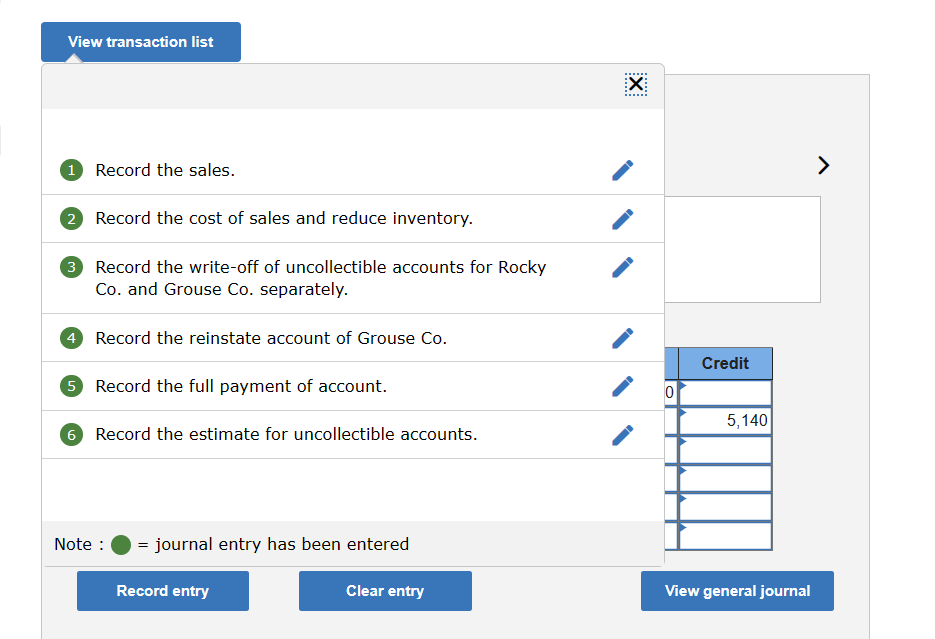The width and height of the screenshot is (935, 639).
Task: Click pencil for reinstate Grouse Co. entry
Action: 623,338
